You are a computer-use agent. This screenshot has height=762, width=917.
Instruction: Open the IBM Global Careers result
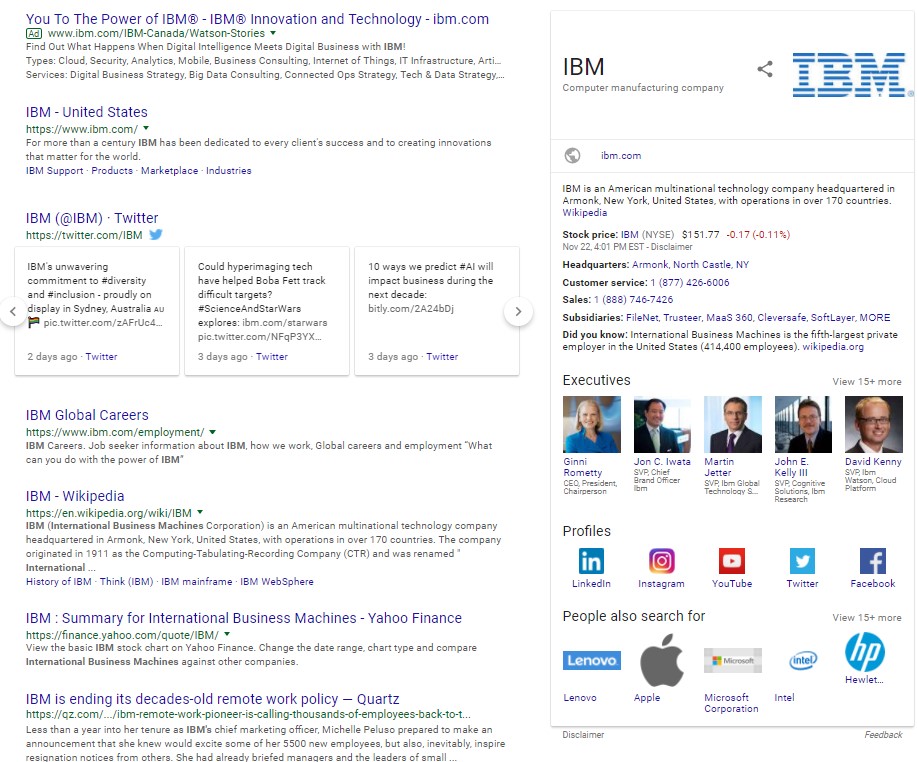coord(86,415)
